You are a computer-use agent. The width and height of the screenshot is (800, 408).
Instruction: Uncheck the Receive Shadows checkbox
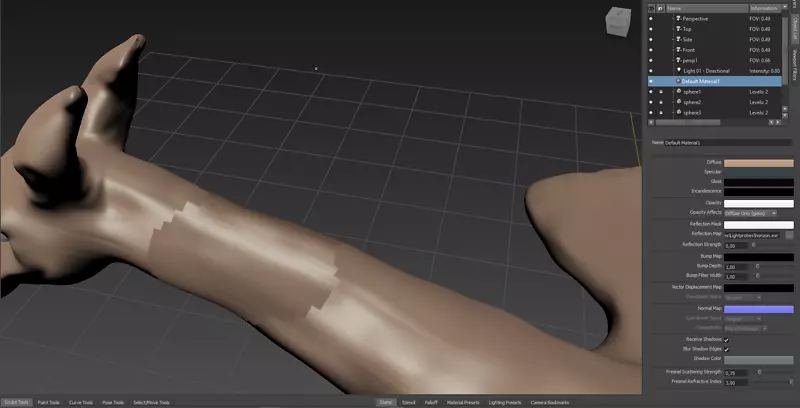(727, 340)
